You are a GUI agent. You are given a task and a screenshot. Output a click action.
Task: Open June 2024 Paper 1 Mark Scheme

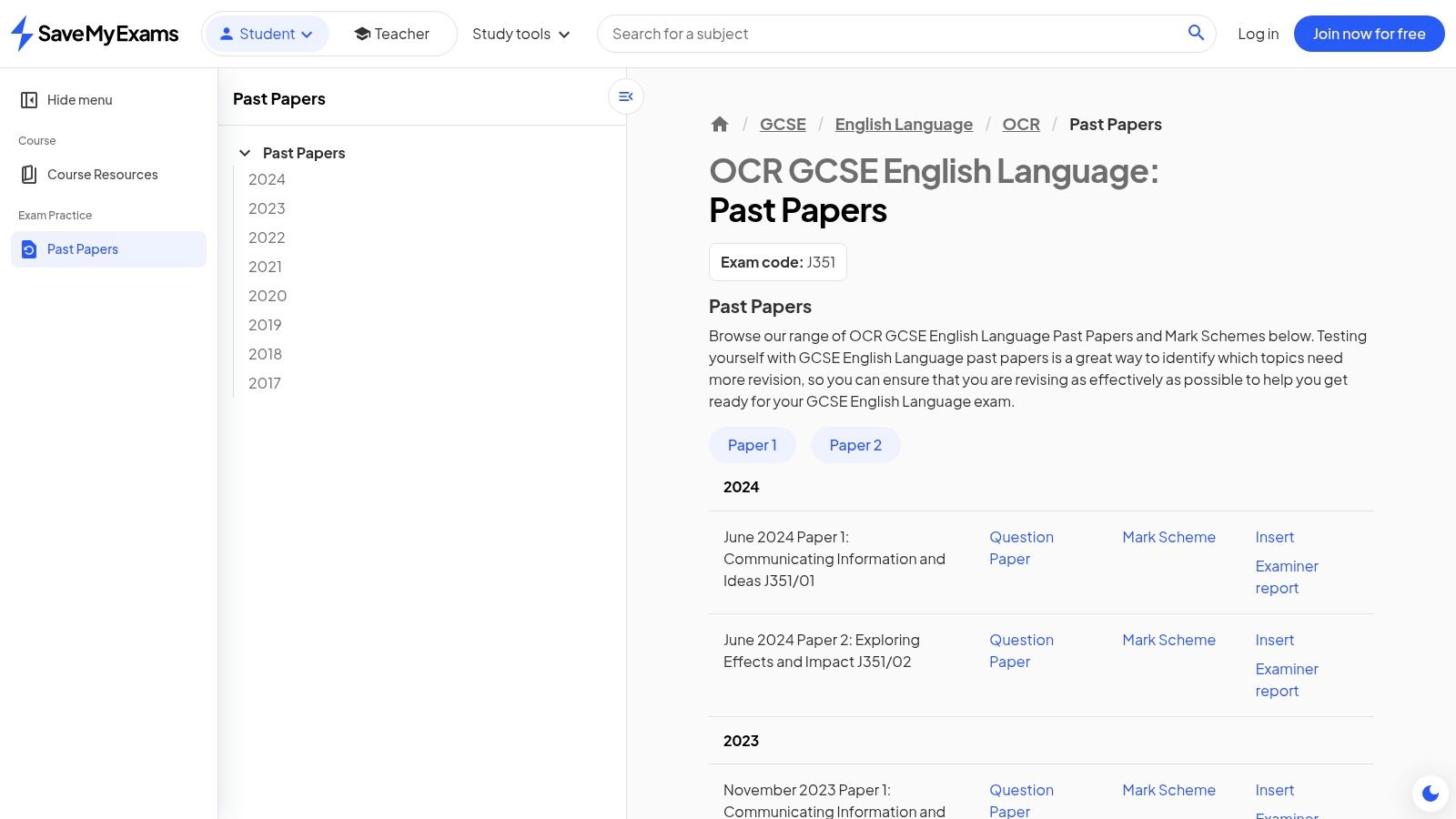tap(1168, 537)
